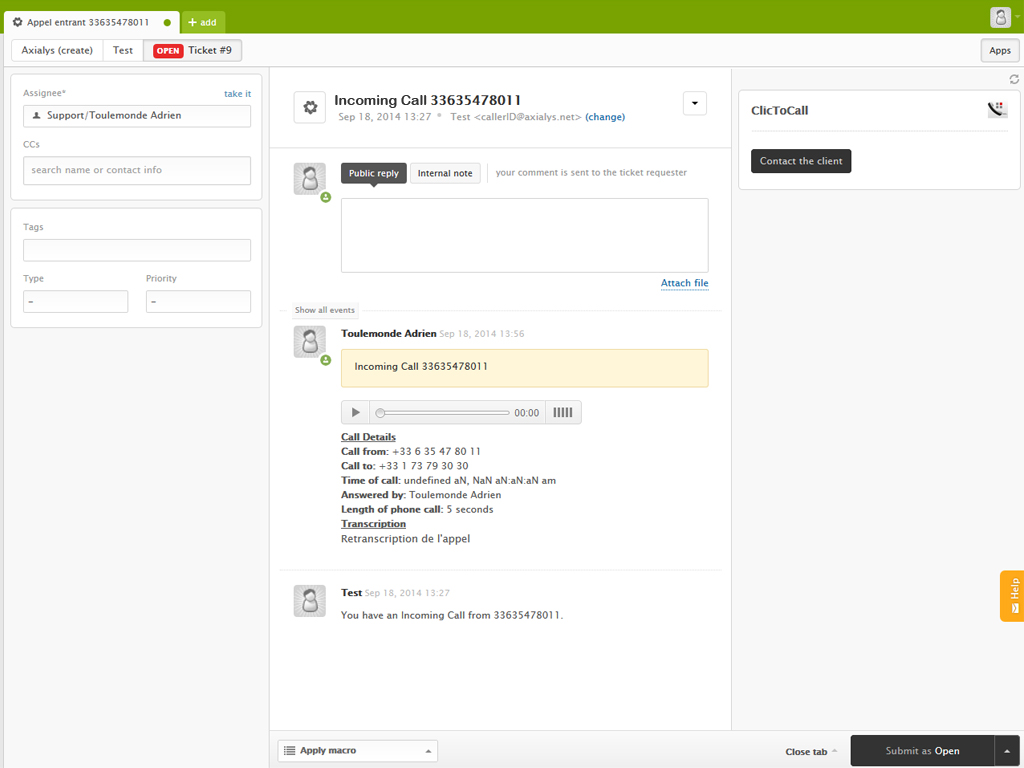Expand the Apply macro dropdown
This screenshot has height=768, width=1024.
coord(357,750)
